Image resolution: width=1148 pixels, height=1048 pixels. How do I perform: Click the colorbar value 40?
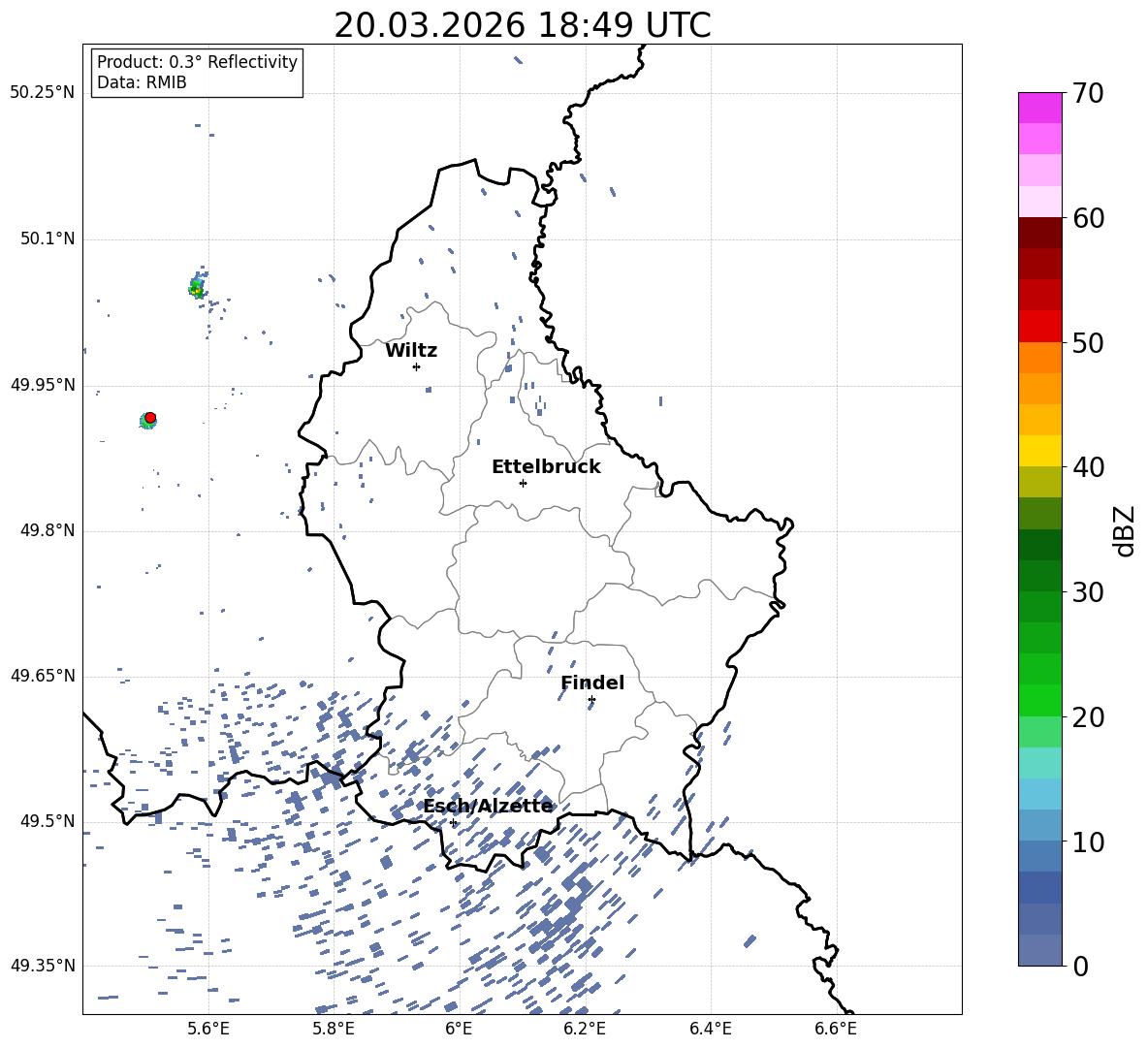[x=1089, y=467]
